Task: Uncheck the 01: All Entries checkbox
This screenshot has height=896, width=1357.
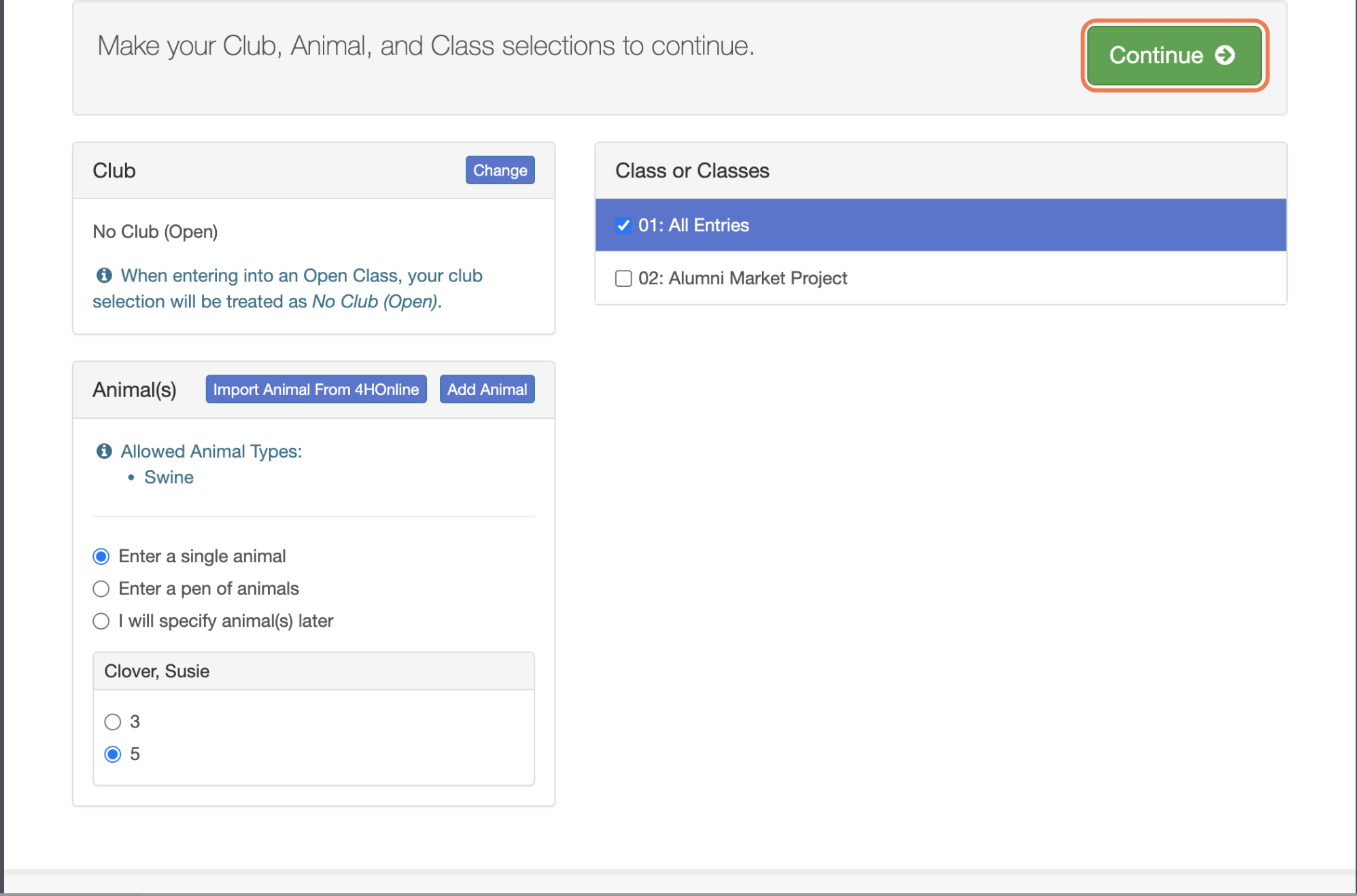Action: coord(623,225)
